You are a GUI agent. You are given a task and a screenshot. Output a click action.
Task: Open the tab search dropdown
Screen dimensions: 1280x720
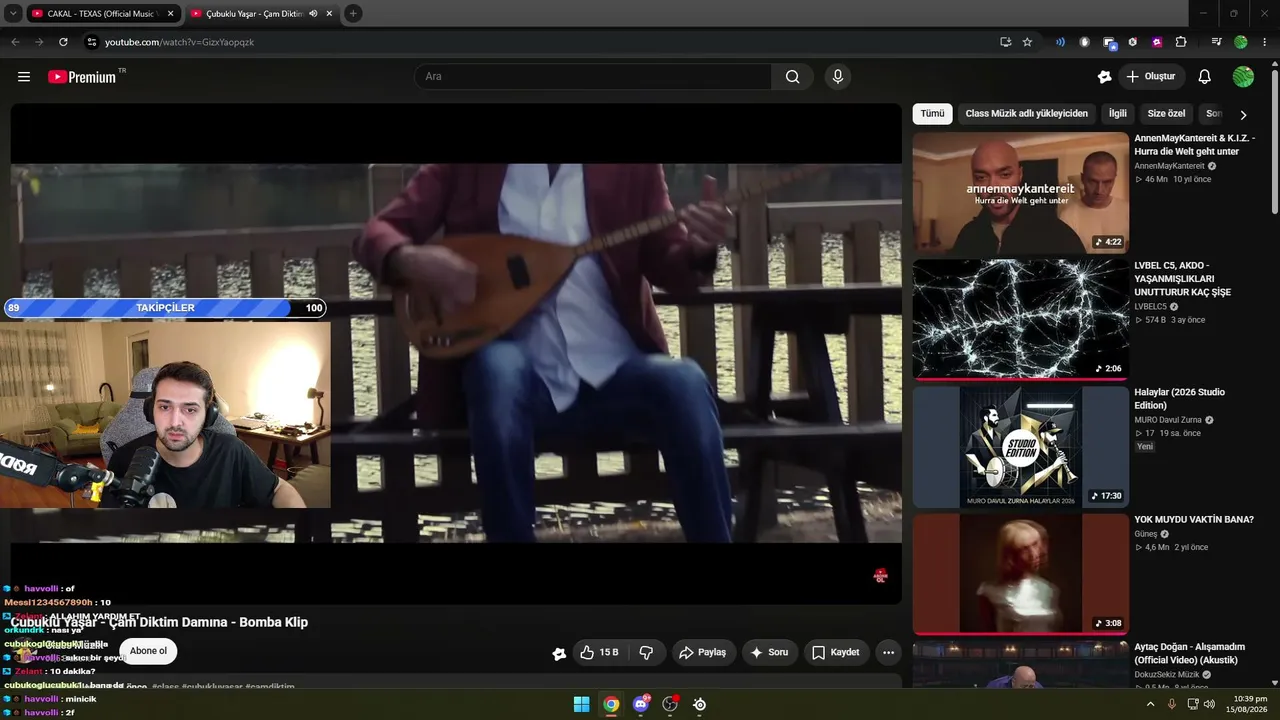[13, 14]
